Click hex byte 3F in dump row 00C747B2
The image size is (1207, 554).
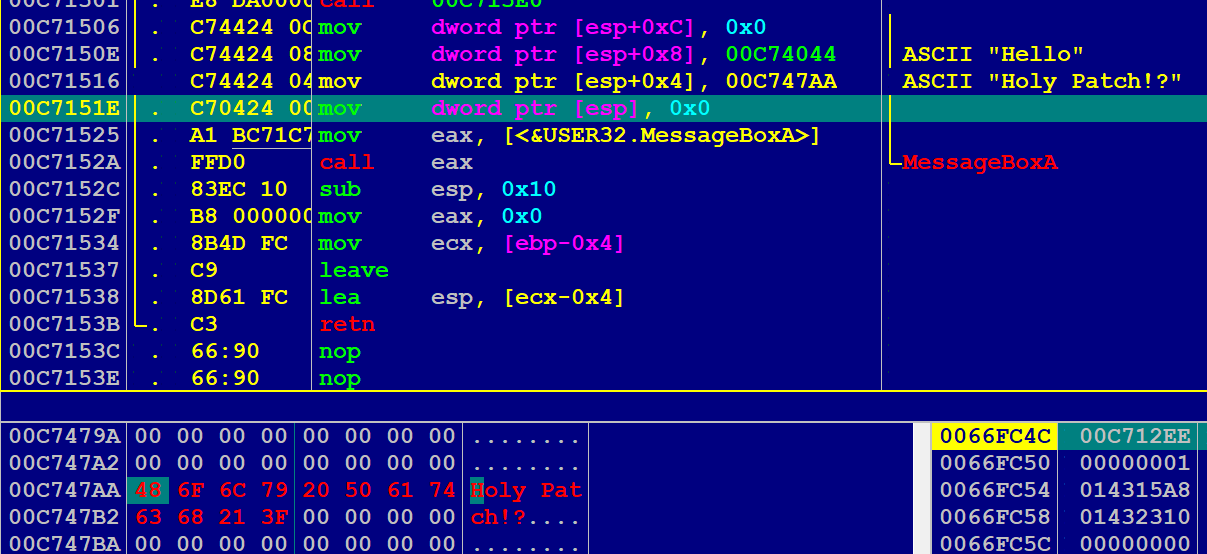[x=274, y=518]
